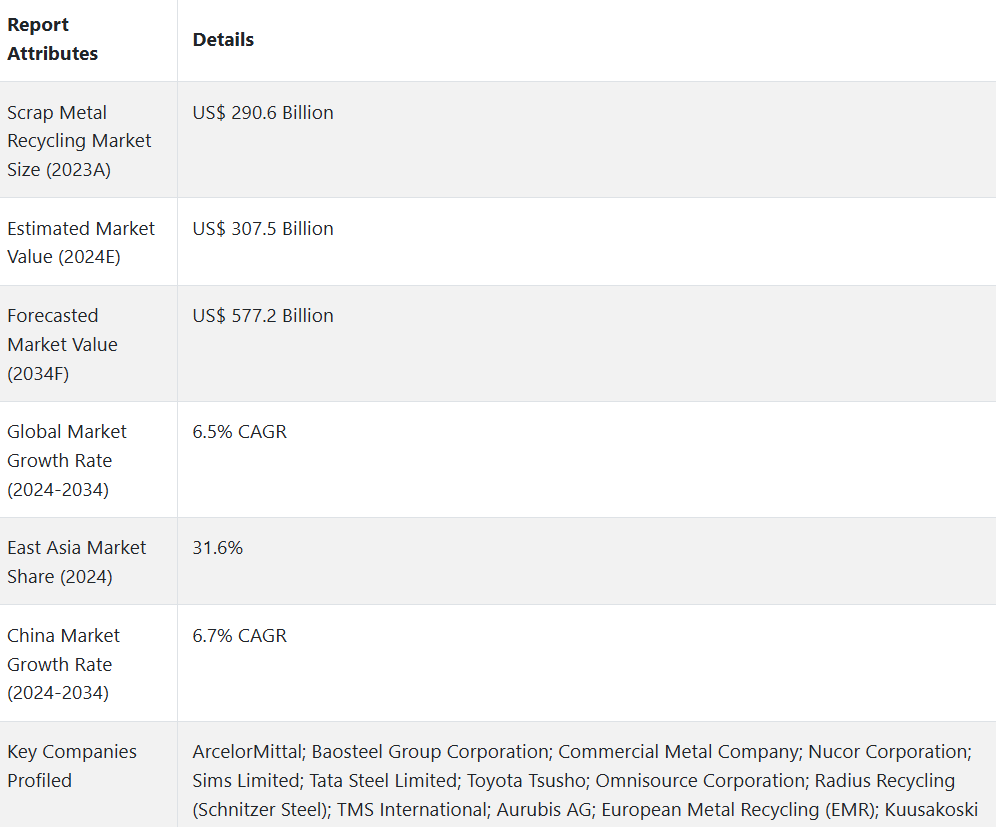Image resolution: width=996 pixels, height=827 pixels.
Task: Click the 6.5% CAGR value
Action: (x=240, y=431)
